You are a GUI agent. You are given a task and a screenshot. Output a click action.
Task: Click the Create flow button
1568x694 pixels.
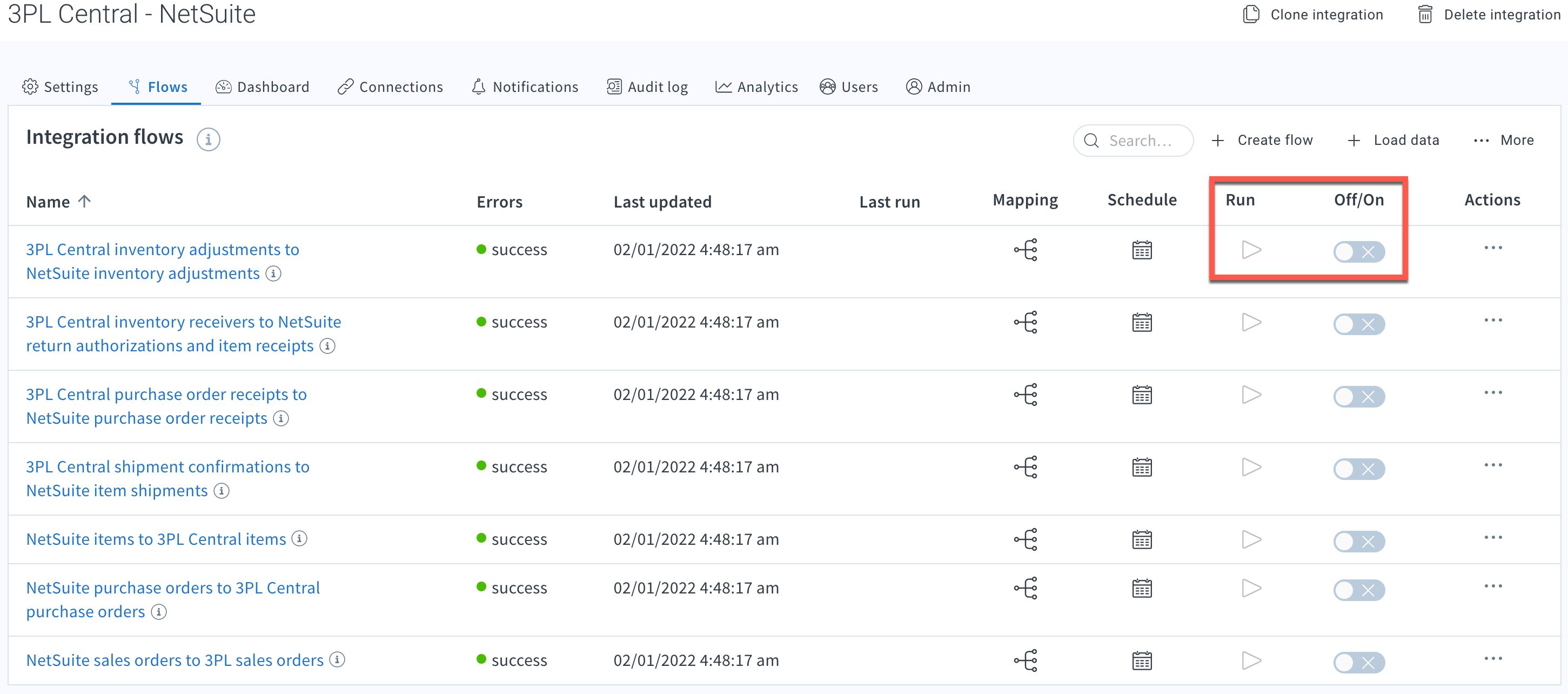[1262, 141]
